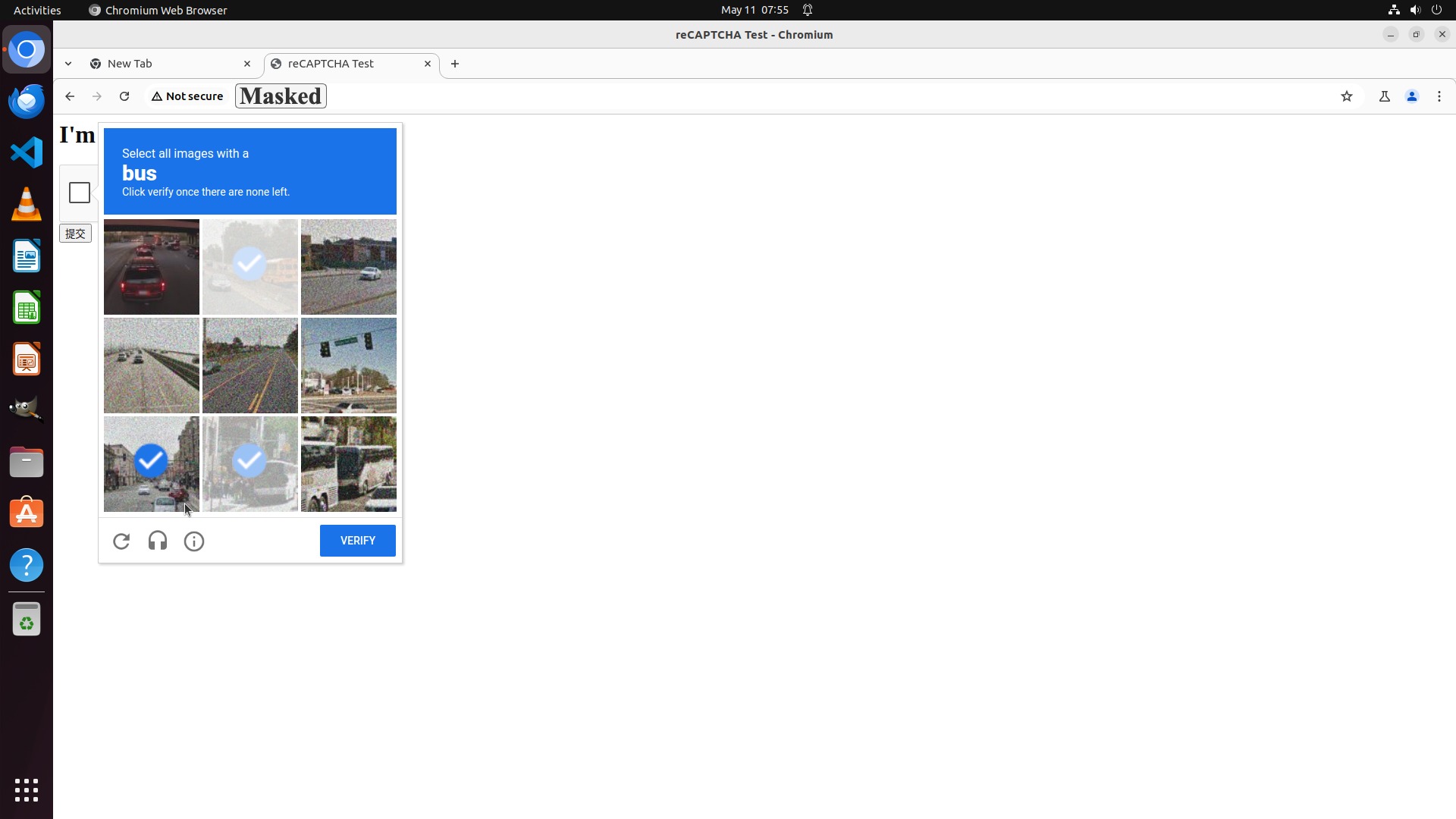Image resolution: width=1456 pixels, height=819 pixels.
Task: Switch to the audio challenge using the headphones icon
Action: (x=158, y=541)
